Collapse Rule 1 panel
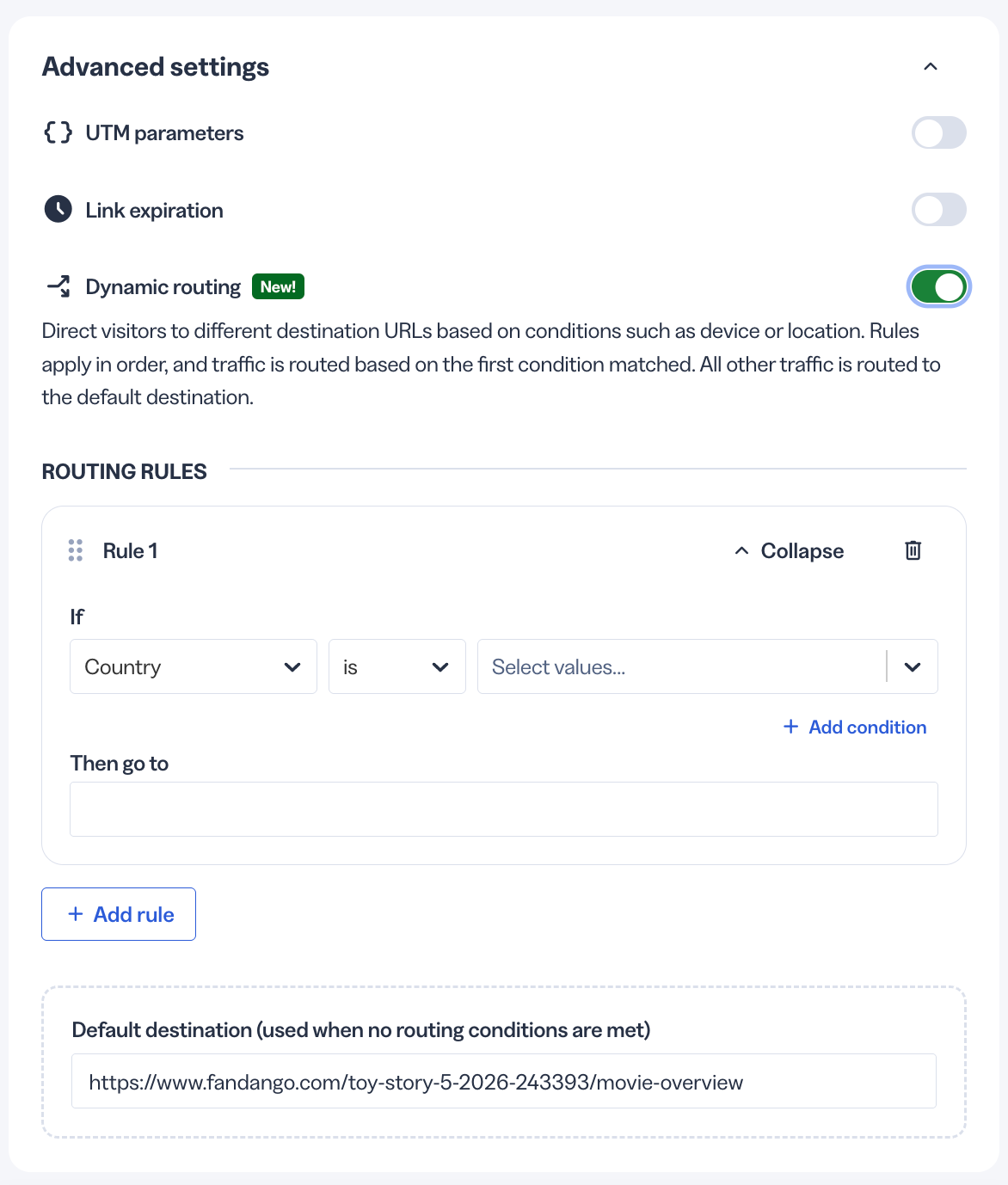This screenshot has width=1008, height=1185. [x=789, y=550]
